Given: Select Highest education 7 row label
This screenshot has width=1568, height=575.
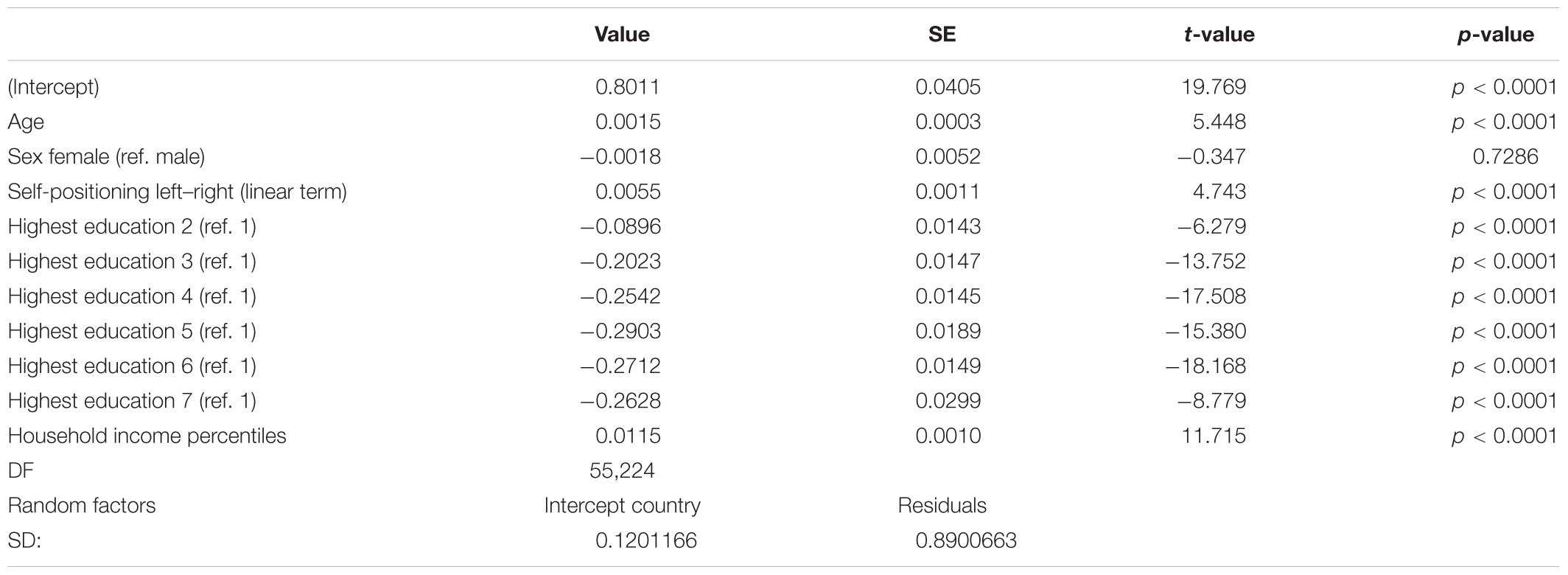Looking at the screenshot, I should pyautogui.click(x=132, y=401).
